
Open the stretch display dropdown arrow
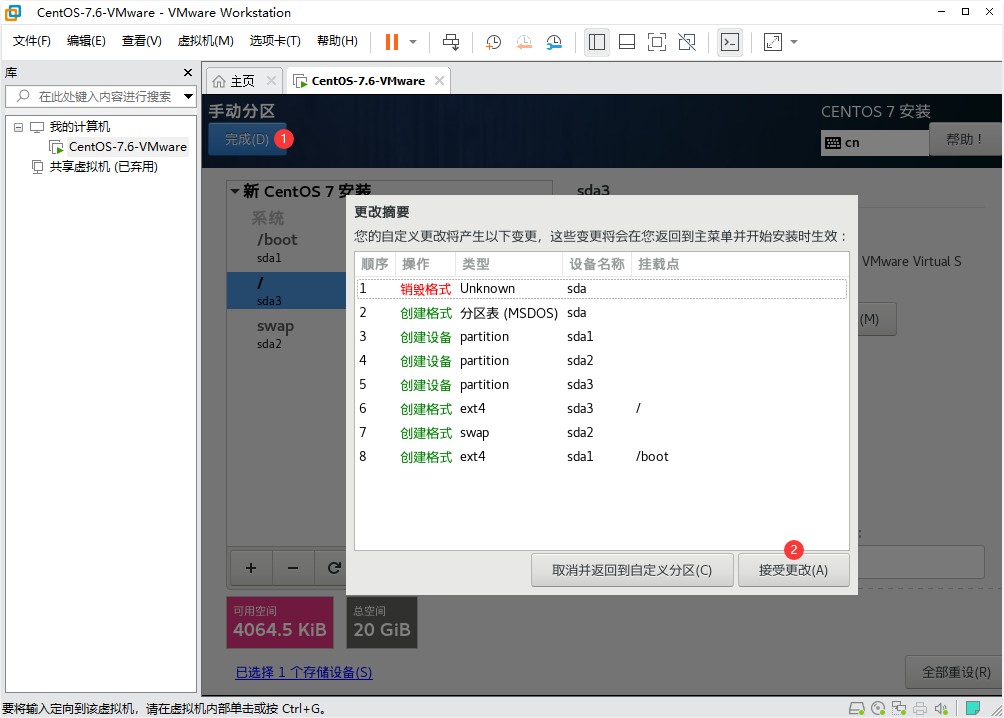794,42
